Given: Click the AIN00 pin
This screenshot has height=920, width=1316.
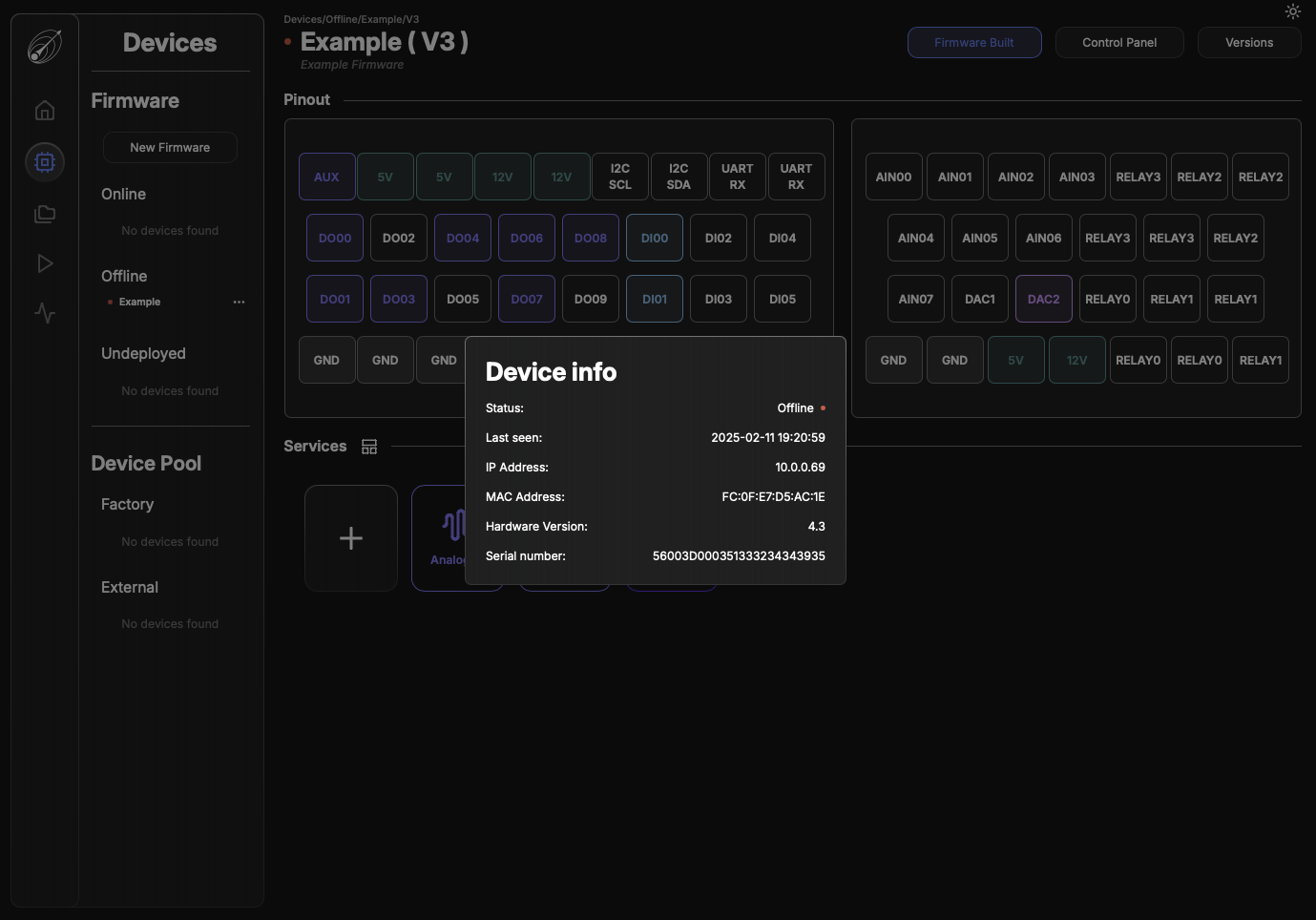Looking at the screenshot, I should (x=893, y=178).
